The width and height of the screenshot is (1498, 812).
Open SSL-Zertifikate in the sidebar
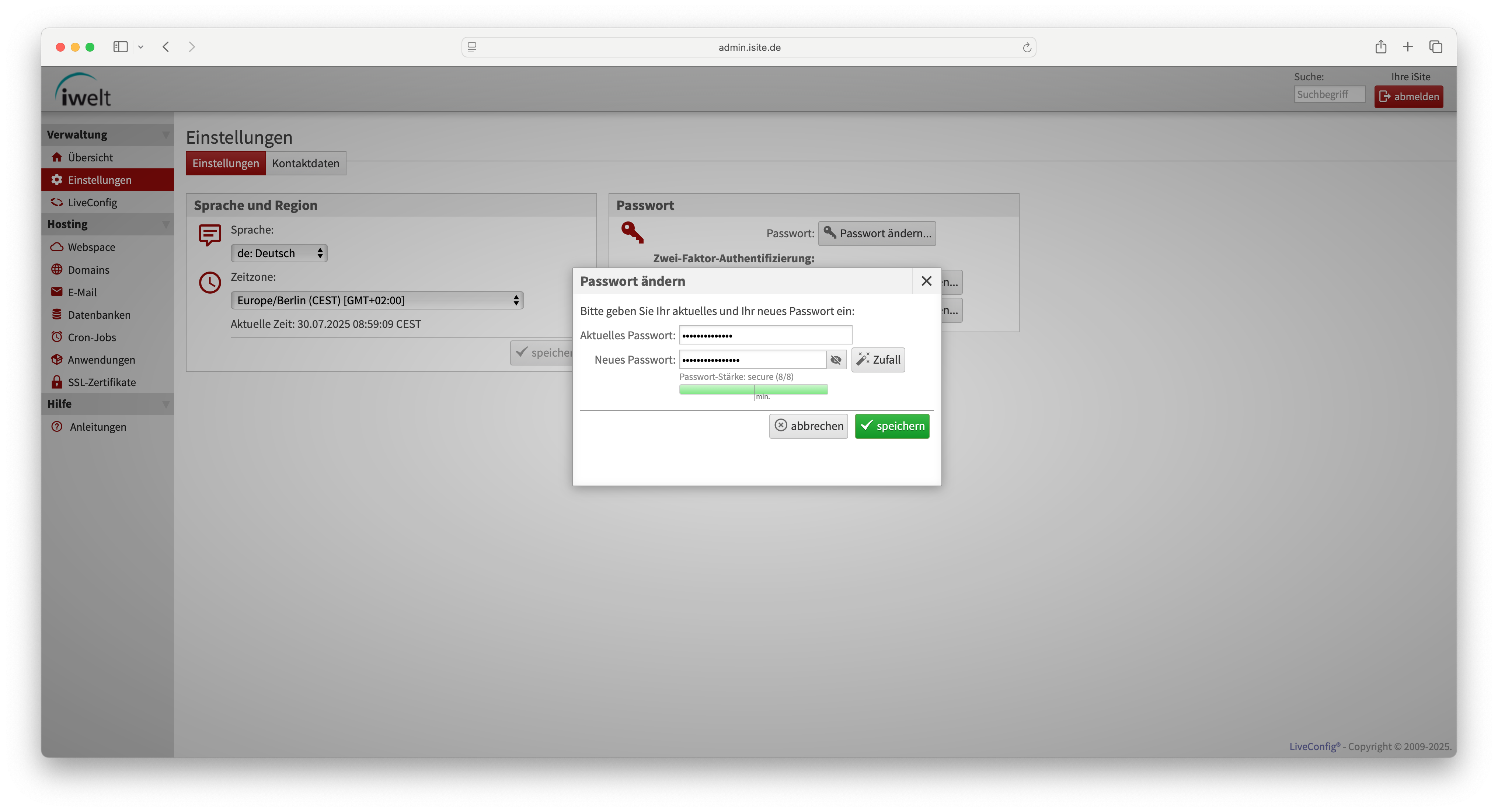click(108, 382)
